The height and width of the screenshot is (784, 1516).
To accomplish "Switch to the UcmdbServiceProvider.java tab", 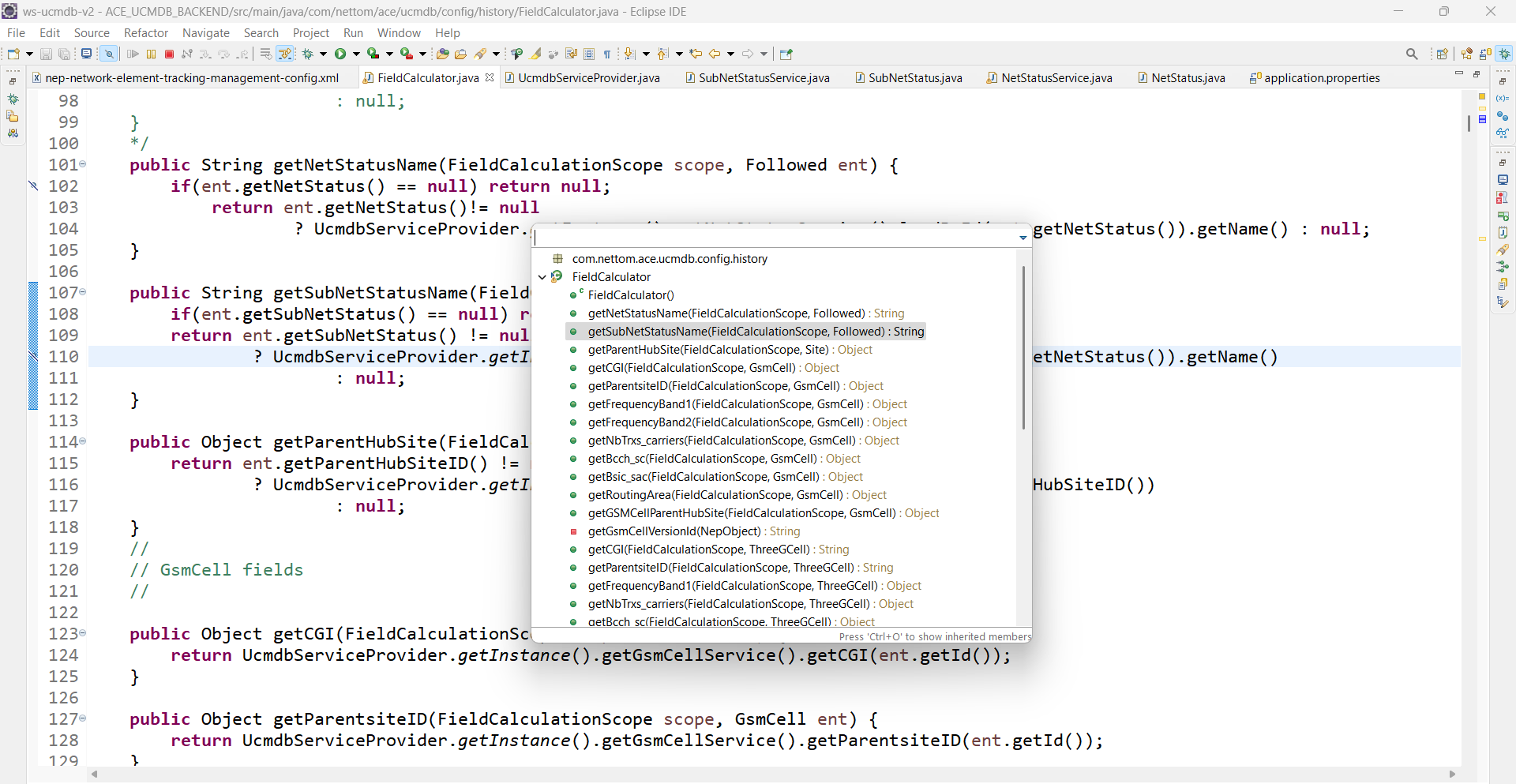I will [x=588, y=77].
